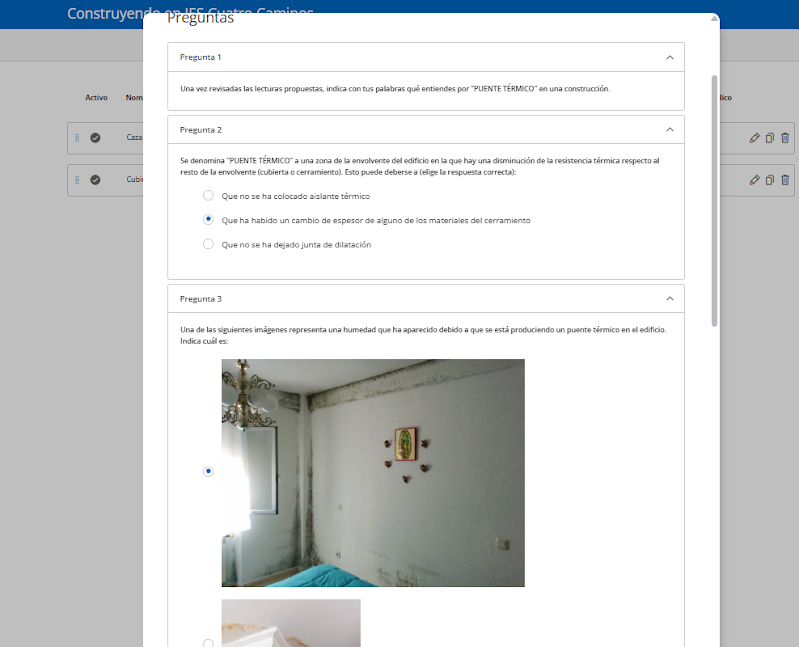Delete the Cubi row with the trash icon

[785, 180]
